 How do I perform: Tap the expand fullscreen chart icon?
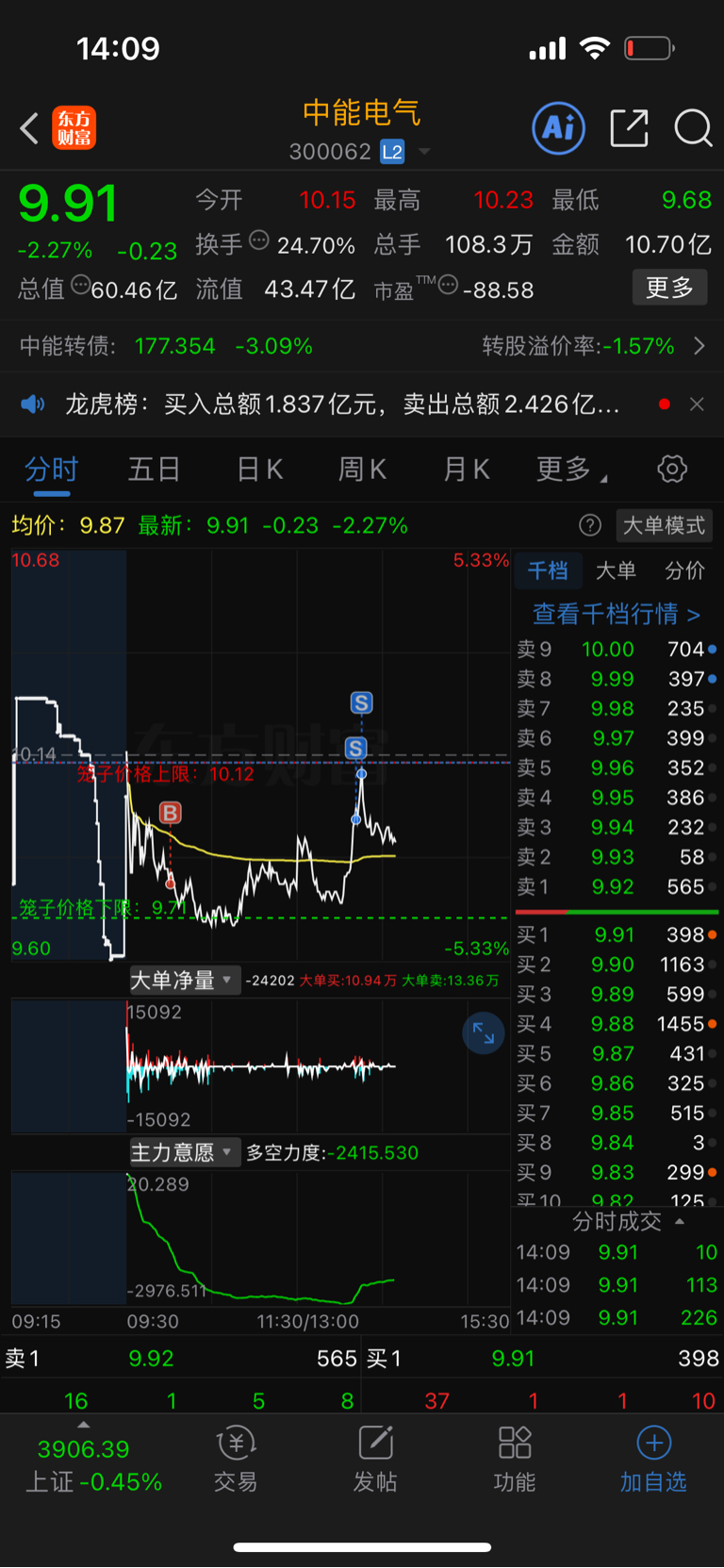coord(484,1033)
